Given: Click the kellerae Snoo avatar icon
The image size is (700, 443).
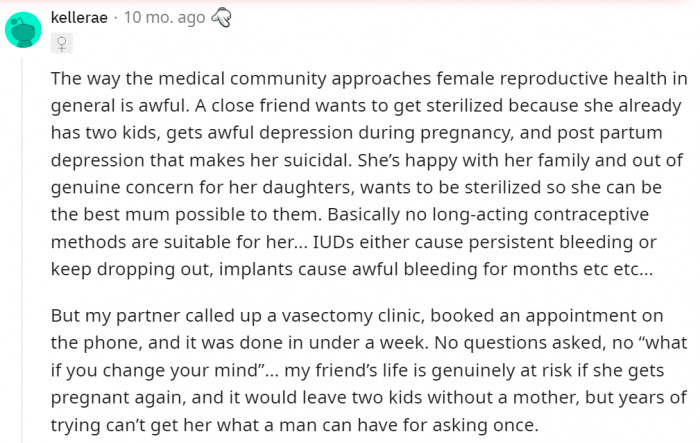Looking at the screenshot, I should point(23,30).
